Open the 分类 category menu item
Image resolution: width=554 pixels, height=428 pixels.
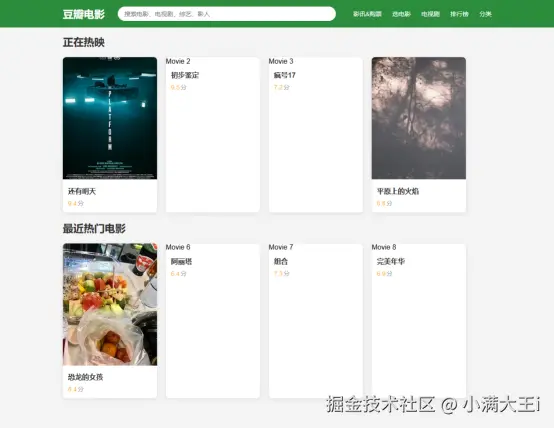485,14
